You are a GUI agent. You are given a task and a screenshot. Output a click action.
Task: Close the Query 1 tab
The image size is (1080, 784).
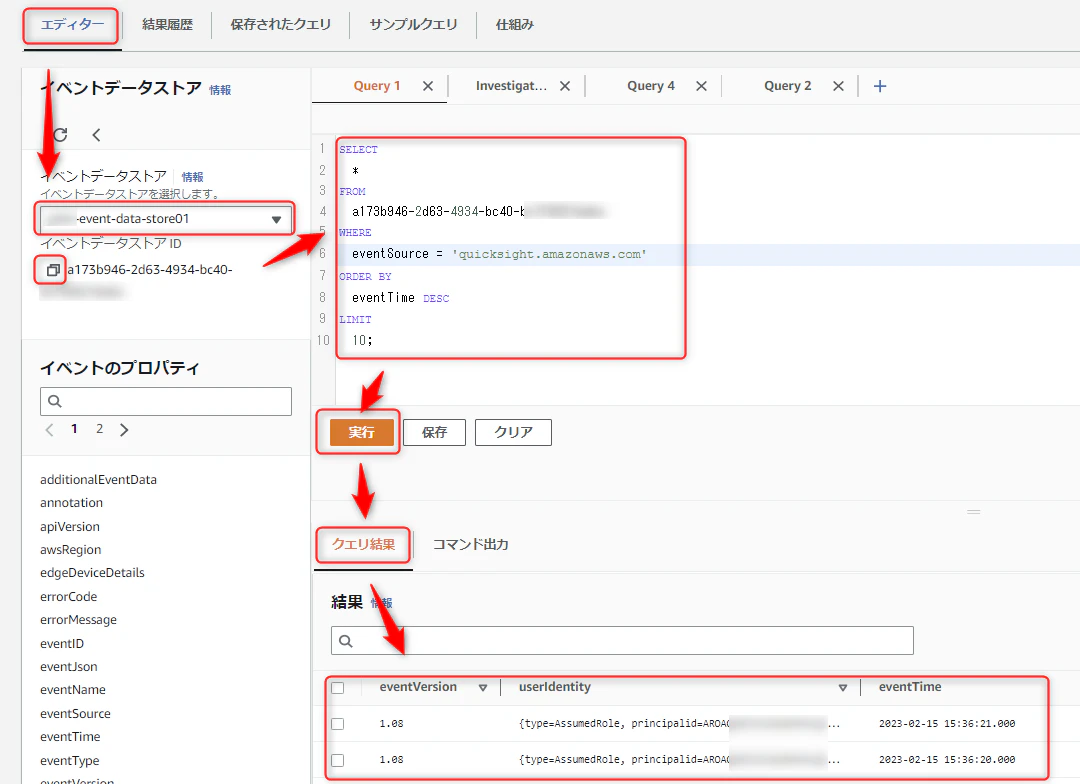click(x=428, y=86)
